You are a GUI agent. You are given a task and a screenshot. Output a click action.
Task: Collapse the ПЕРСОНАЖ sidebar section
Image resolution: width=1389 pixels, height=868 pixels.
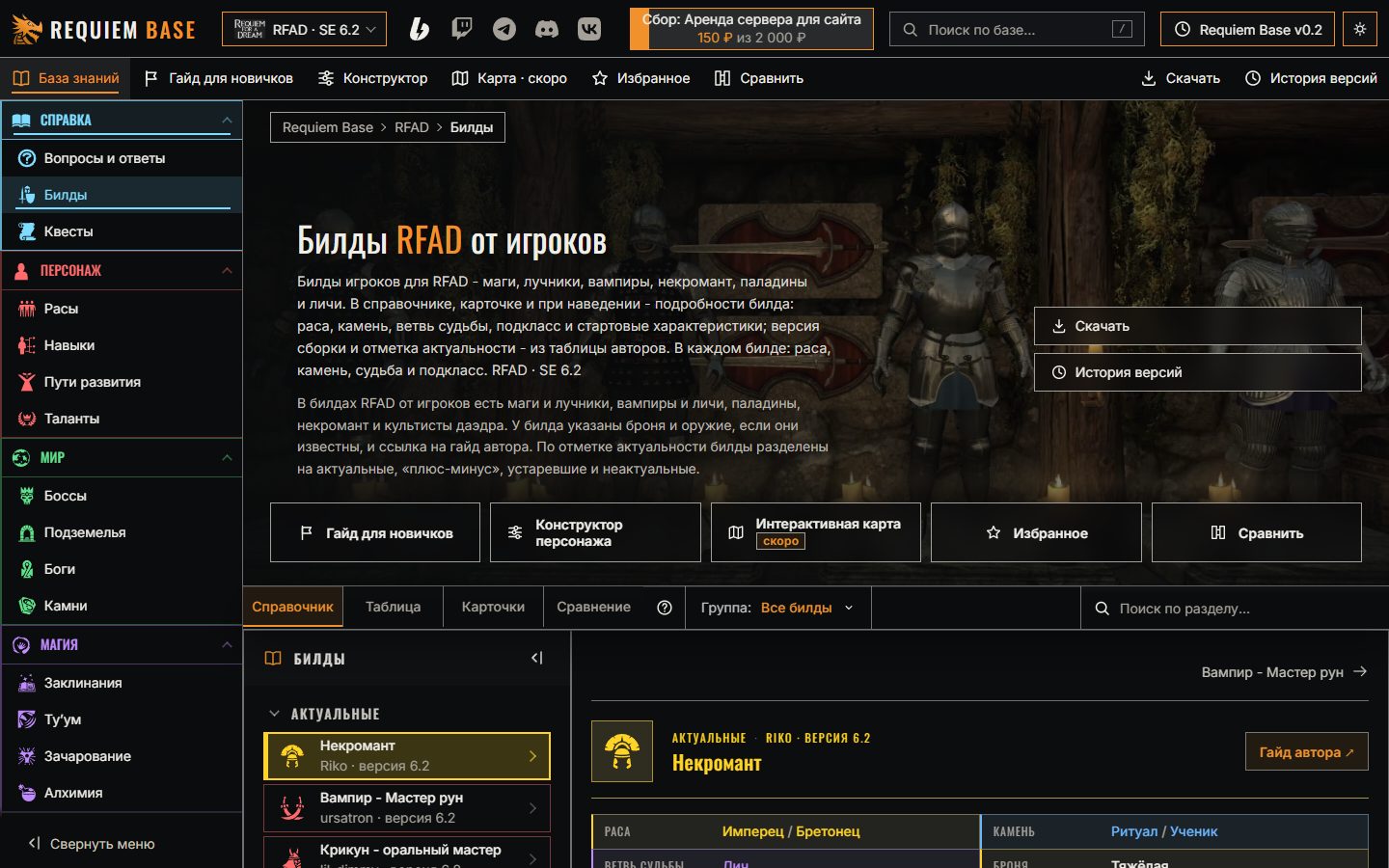pyautogui.click(x=122, y=270)
